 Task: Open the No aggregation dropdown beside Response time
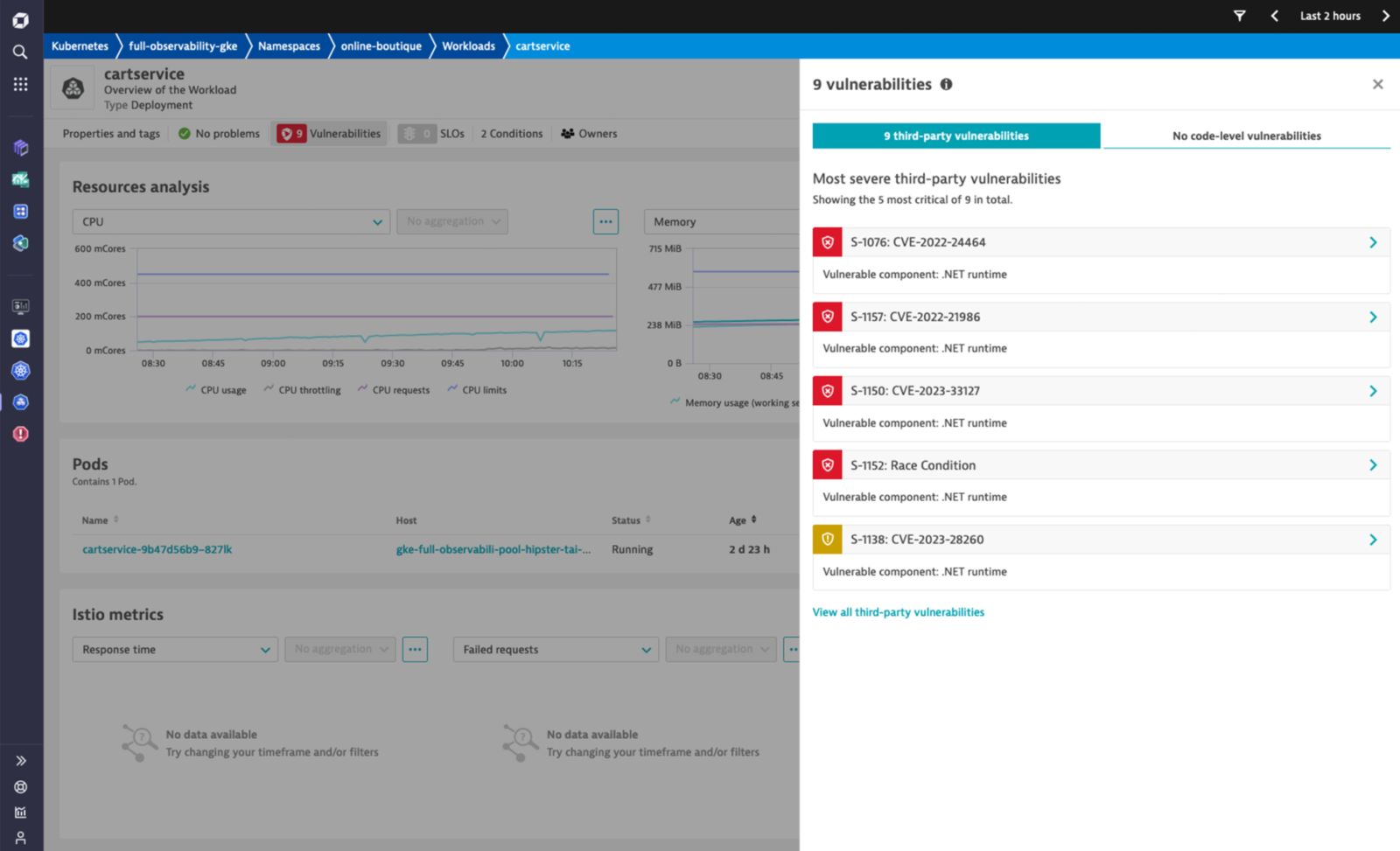pyautogui.click(x=340, y=649)
